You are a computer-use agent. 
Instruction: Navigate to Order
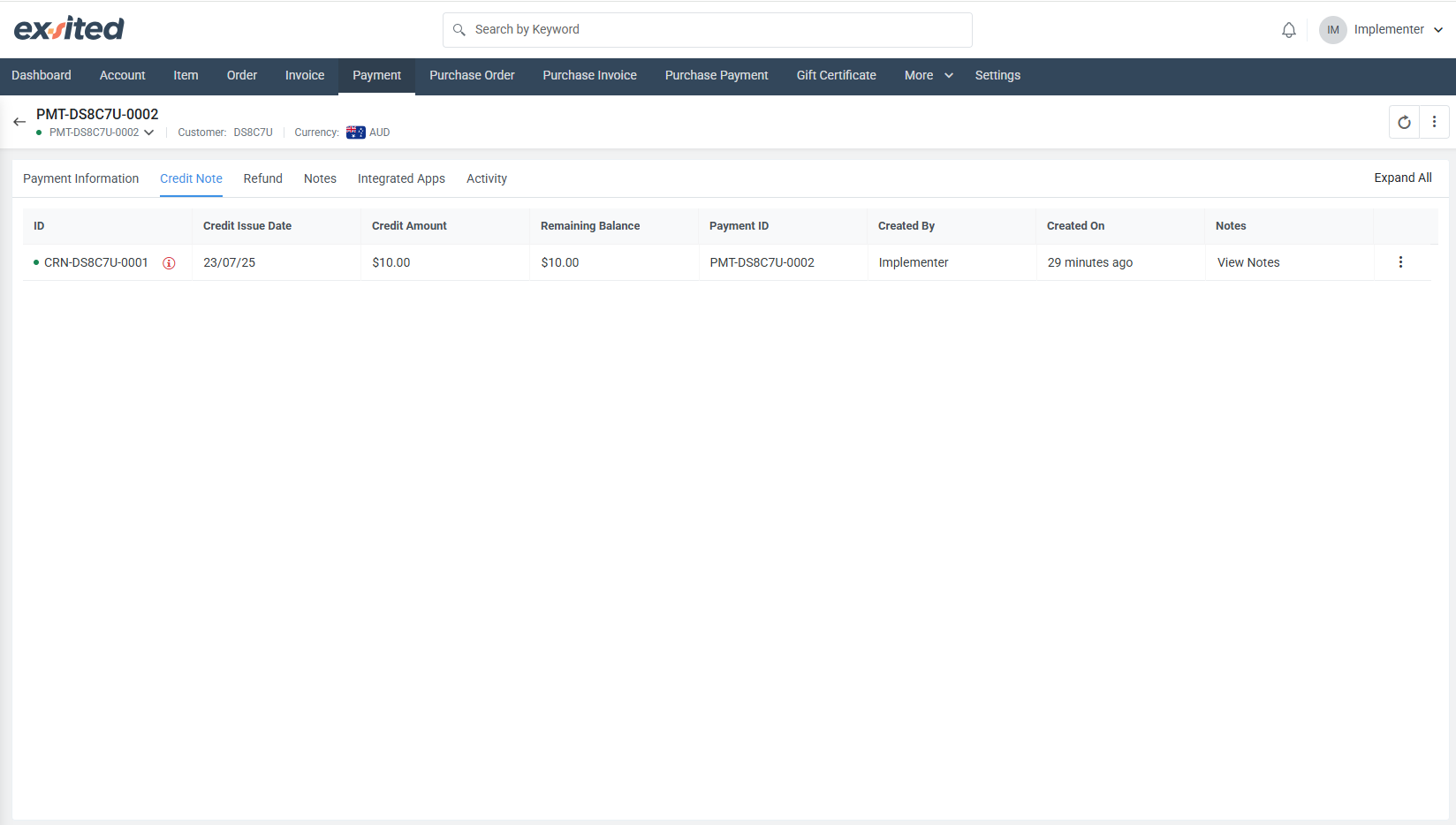[242, 76]
